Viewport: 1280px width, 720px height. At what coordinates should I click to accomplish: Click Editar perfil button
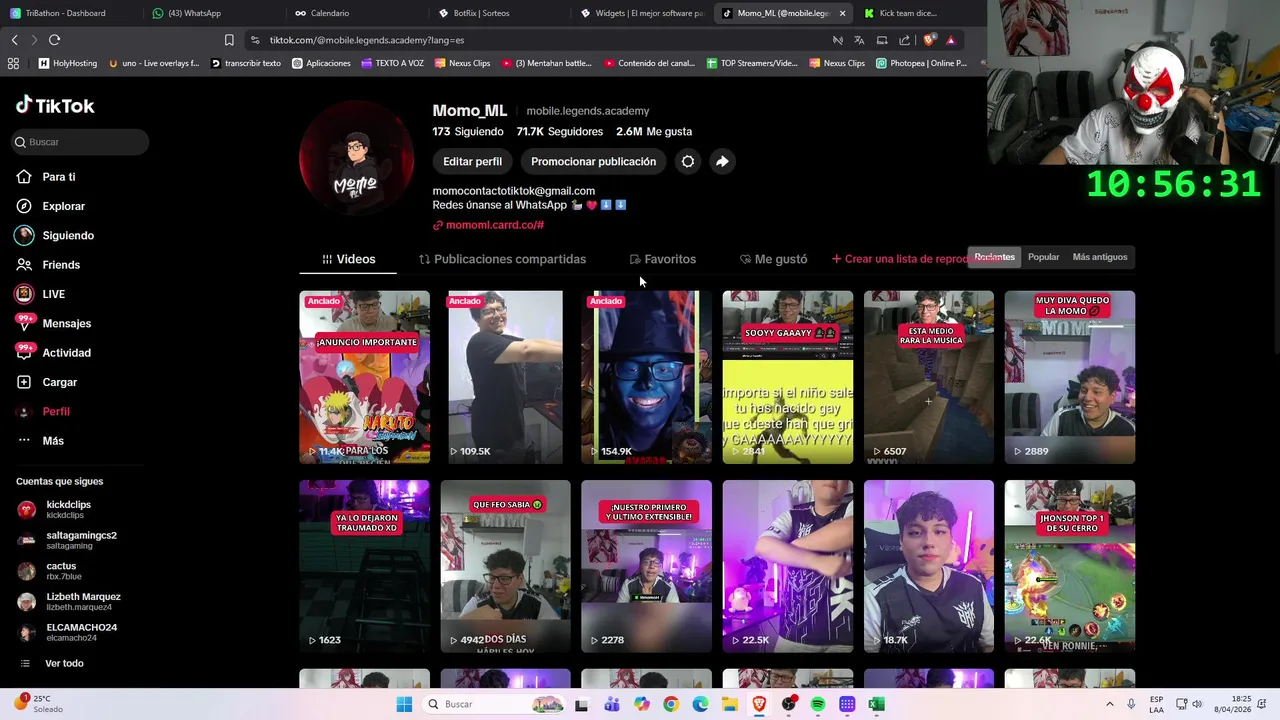point(472,161)
